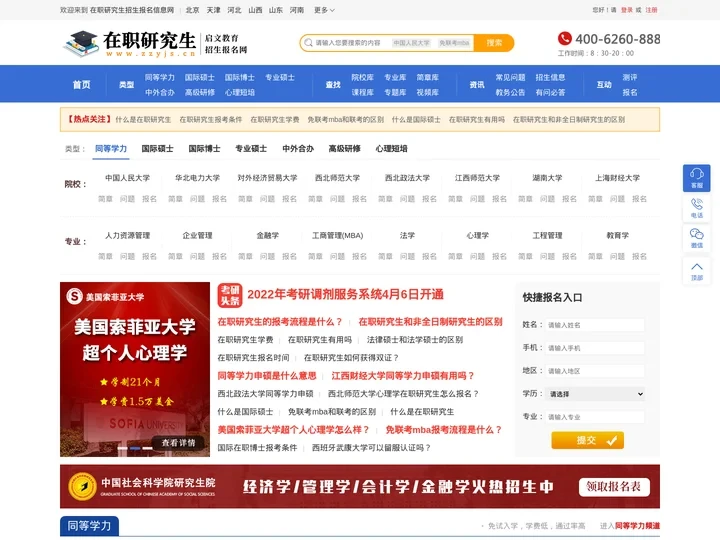The width and height of the screenshot is (720, 540).
Task: Click the orange 搜索 button
Action: [x=494, y=43]
